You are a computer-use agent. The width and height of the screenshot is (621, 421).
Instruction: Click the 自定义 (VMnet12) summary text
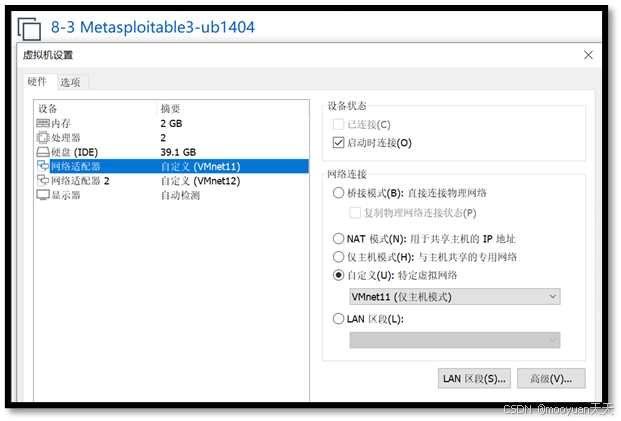[x=200, y=181]
